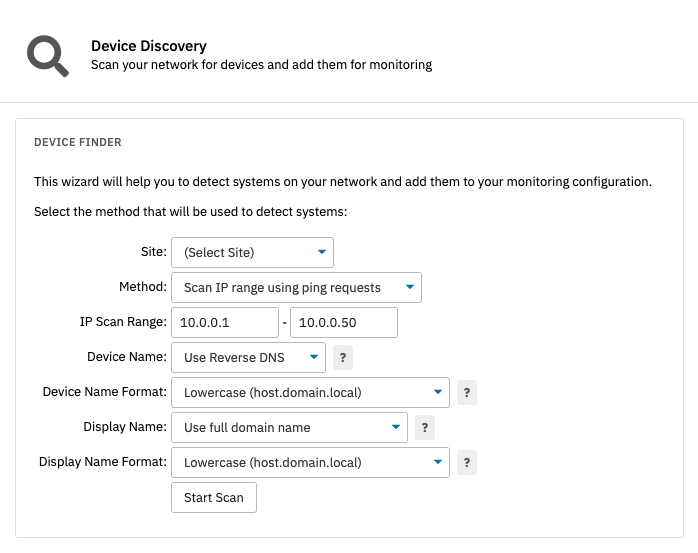Open help for the Device Name setting
The height and width of the screenshot is (553, 698).
pos(342,357)
